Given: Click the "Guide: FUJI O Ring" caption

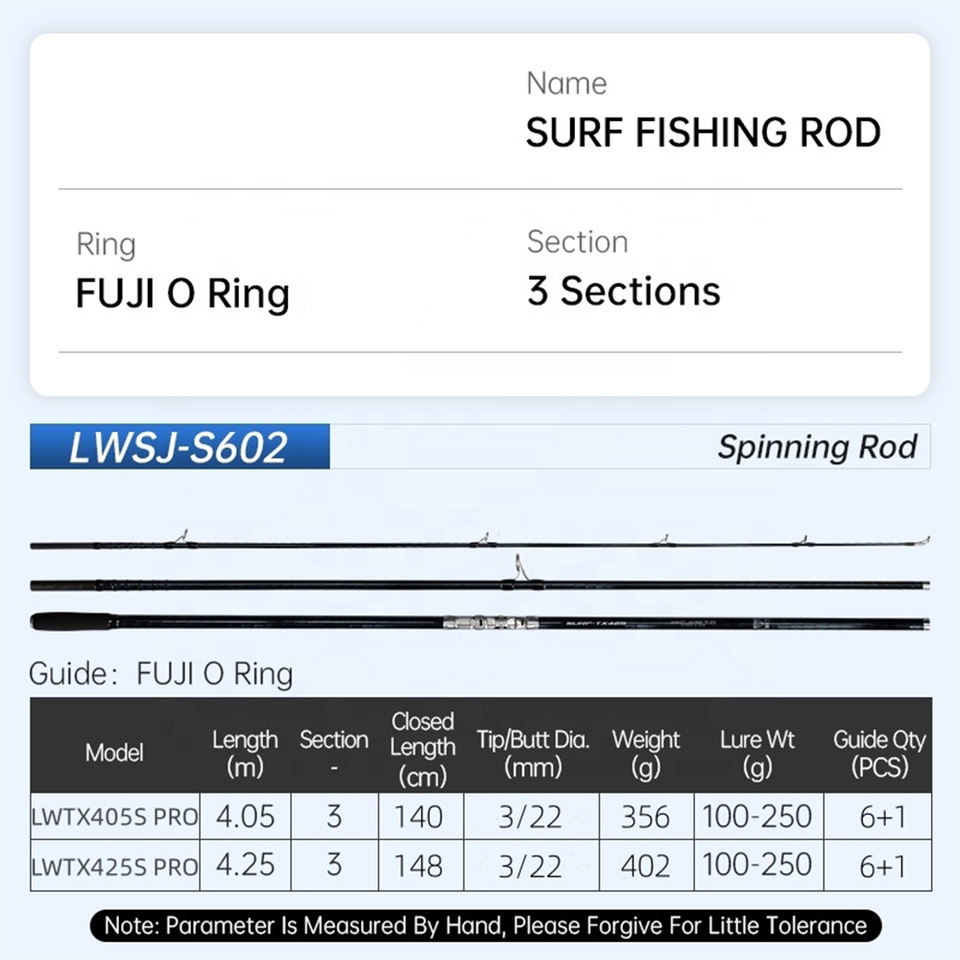Looking at the screenshot, I should (x=161, y=674).
